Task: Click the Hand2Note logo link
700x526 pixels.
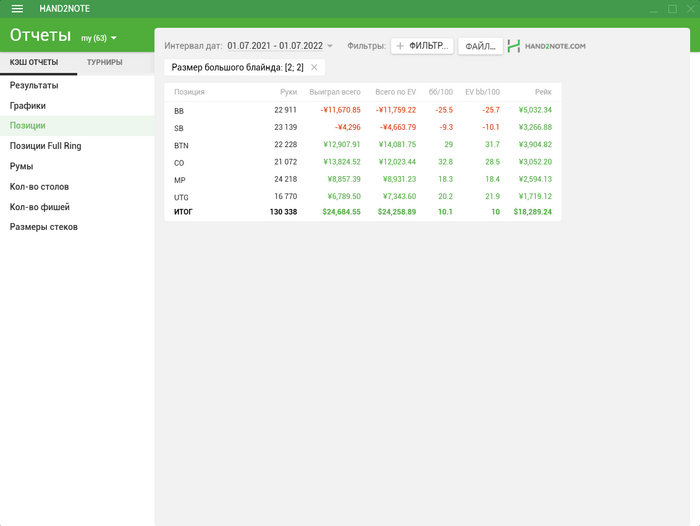Action: pyautogui.click(x=547, y=46)
